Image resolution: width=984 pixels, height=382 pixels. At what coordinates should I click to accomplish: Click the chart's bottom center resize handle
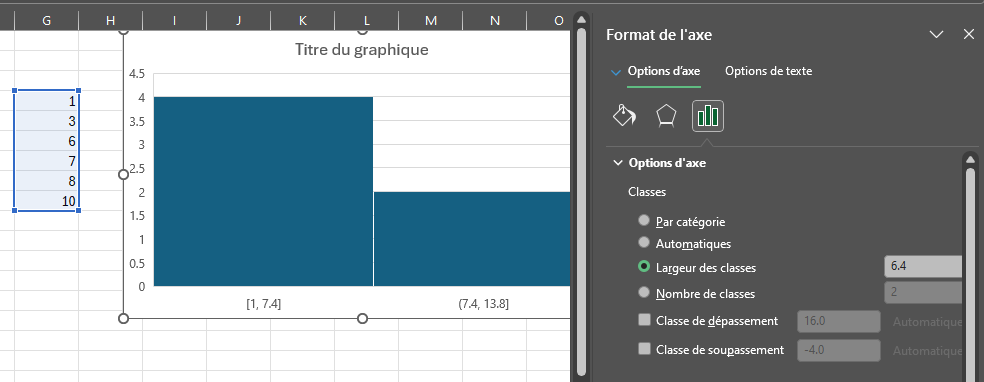click(362, 319)
